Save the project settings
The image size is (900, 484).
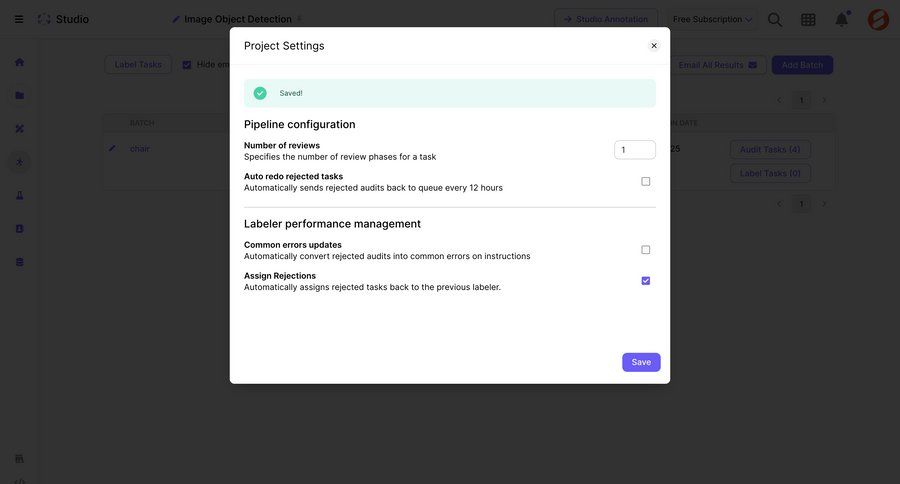tap(641, 362)
